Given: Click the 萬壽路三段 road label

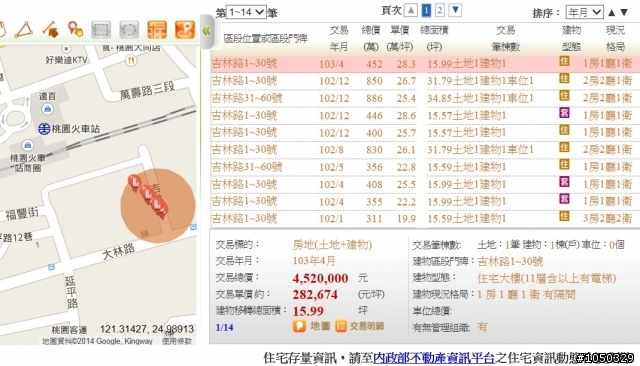Looking at the screenshot, I should [147, 91].
